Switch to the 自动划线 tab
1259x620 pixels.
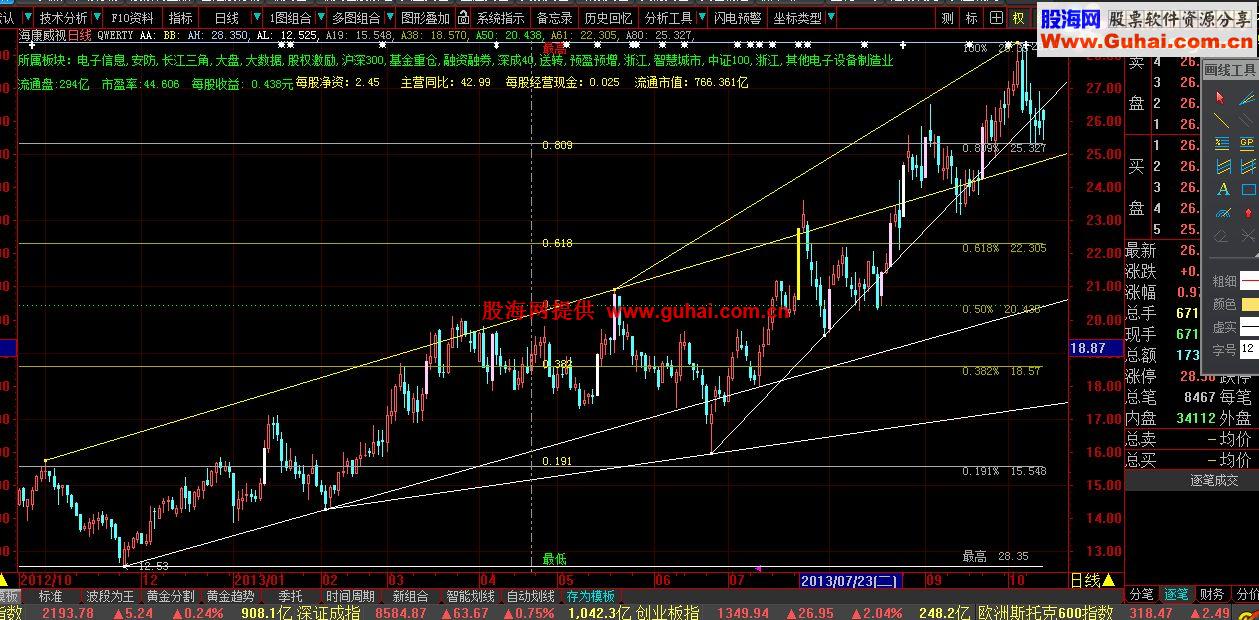point(530,596)
